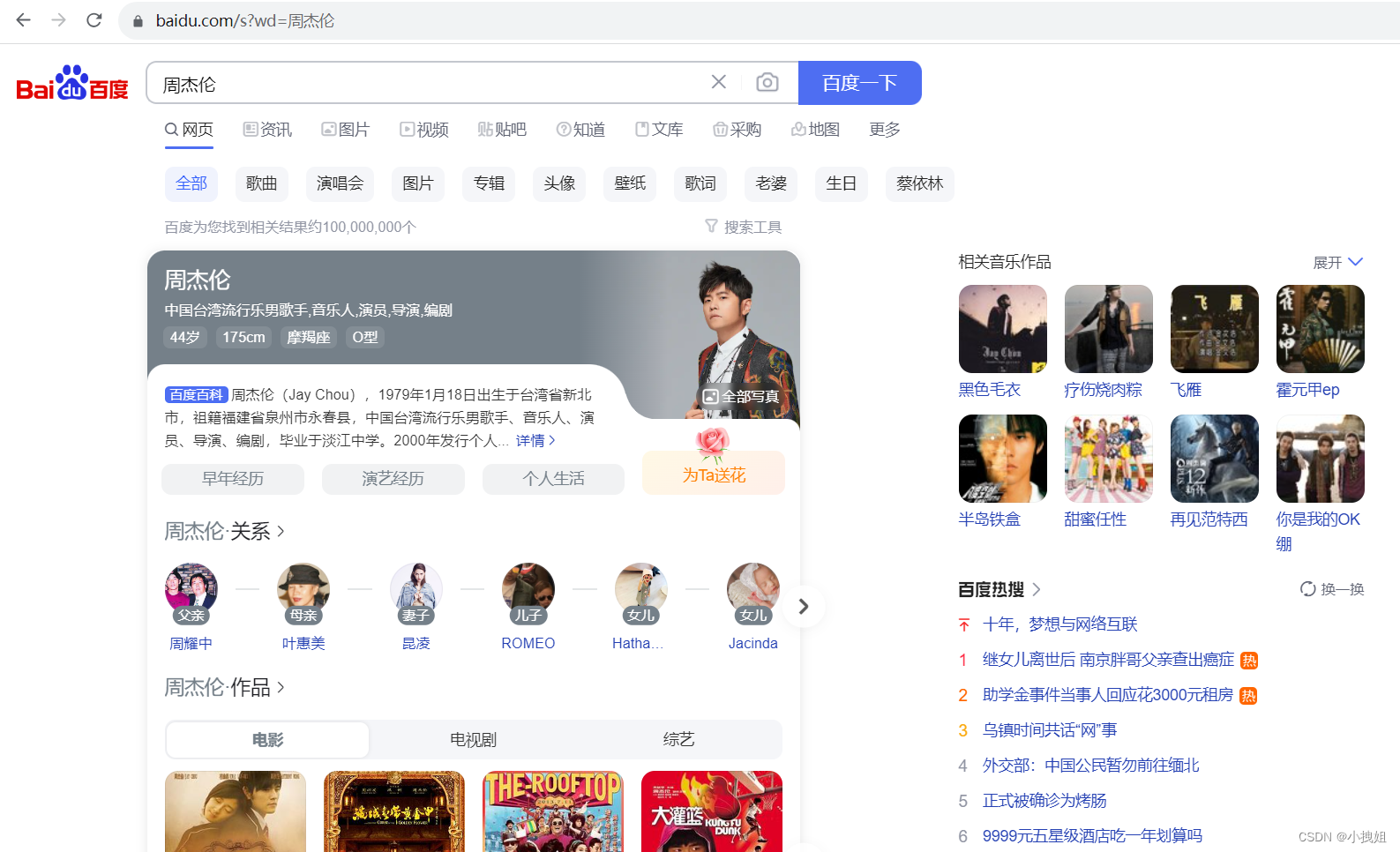Expand 相关音乐作品 with 展开

click(1338, 262)
